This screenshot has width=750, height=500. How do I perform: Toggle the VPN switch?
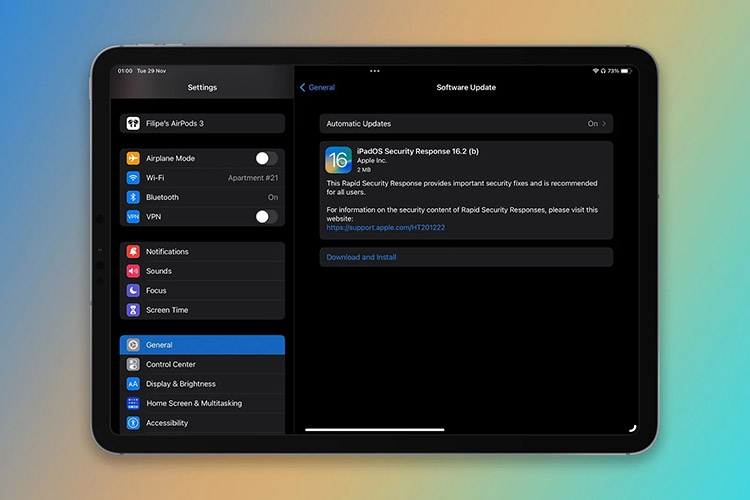click(266, 217)
